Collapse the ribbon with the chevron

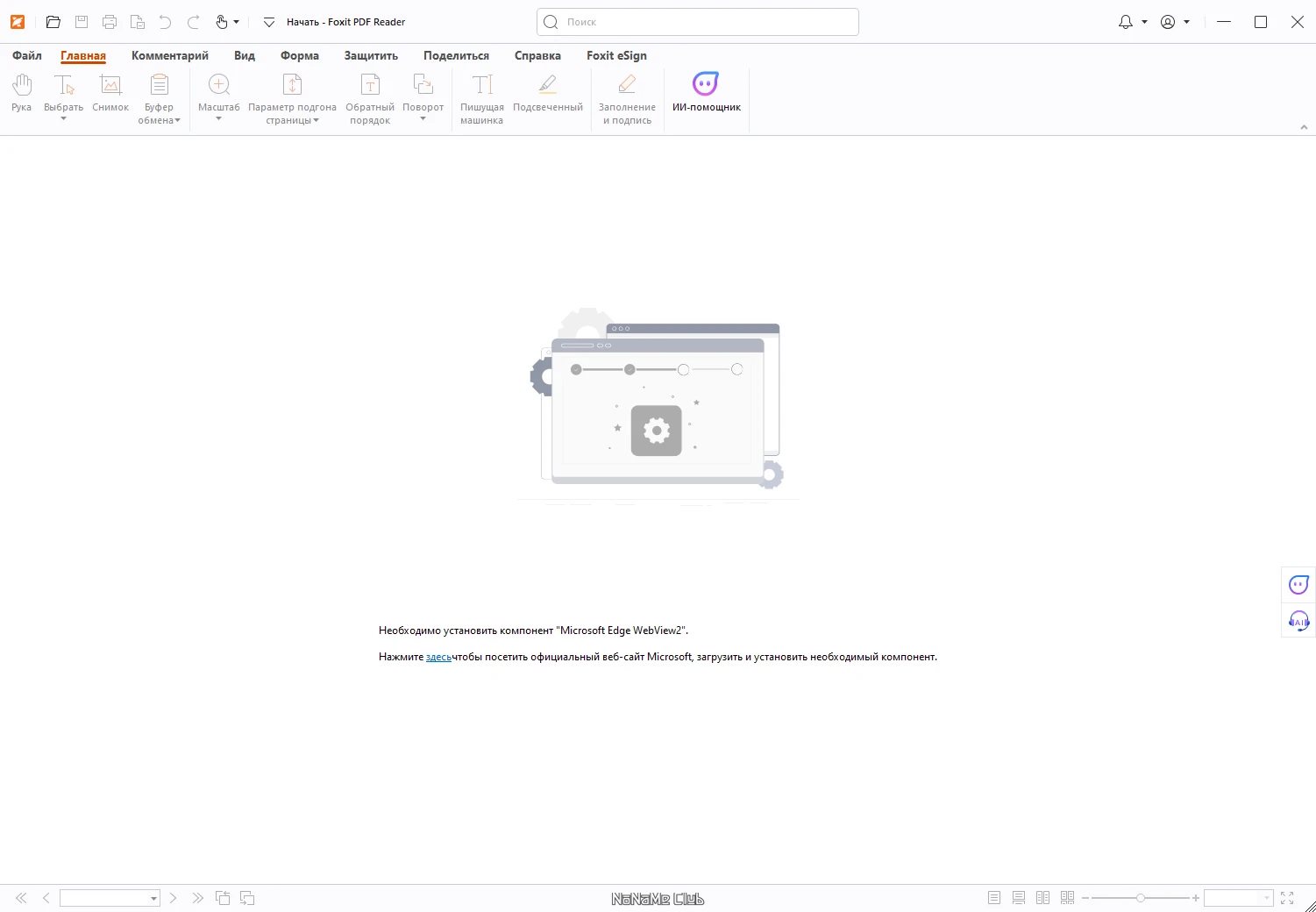pos(1304,127)
